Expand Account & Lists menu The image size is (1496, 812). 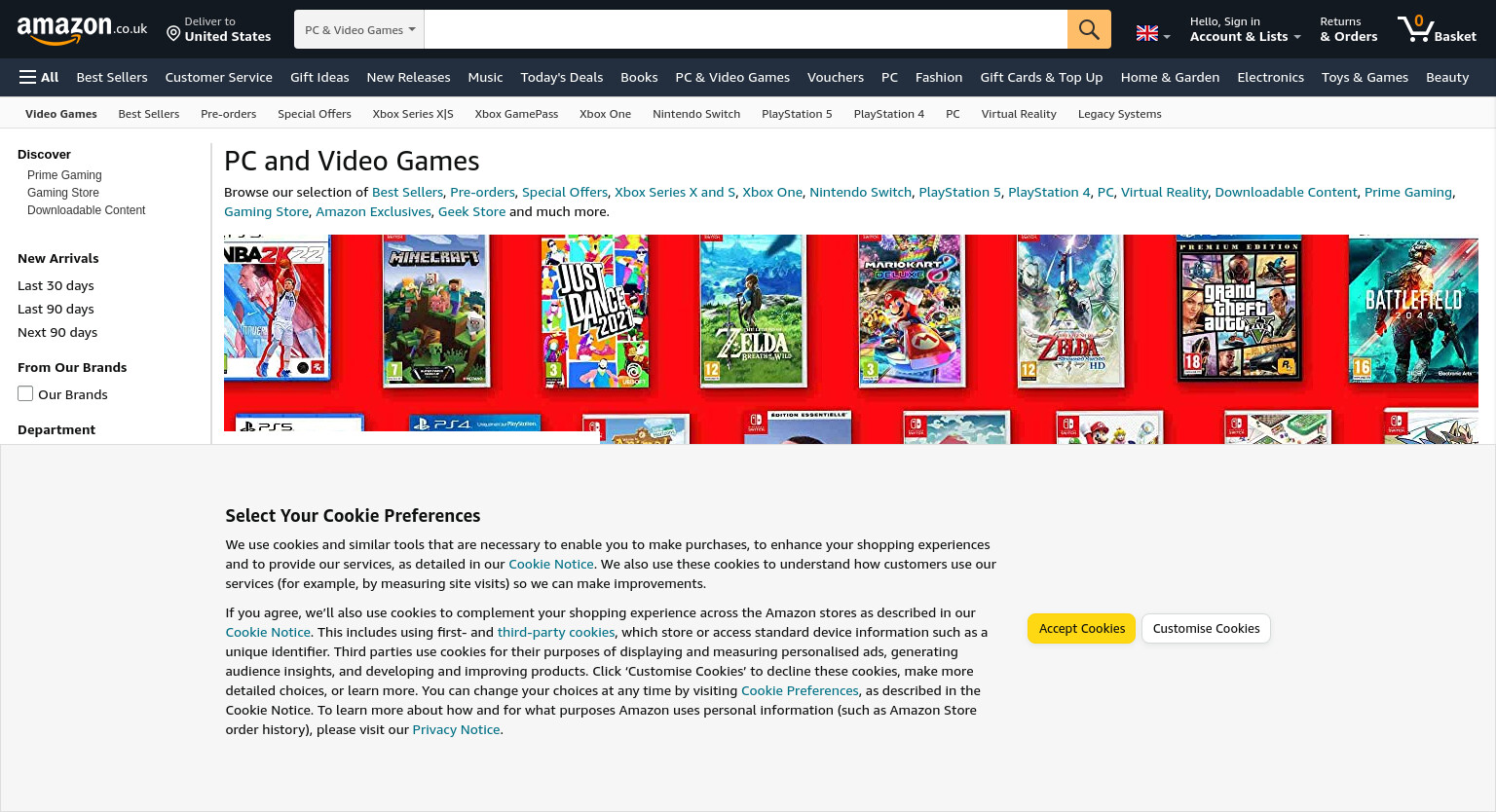[1245, 29]
